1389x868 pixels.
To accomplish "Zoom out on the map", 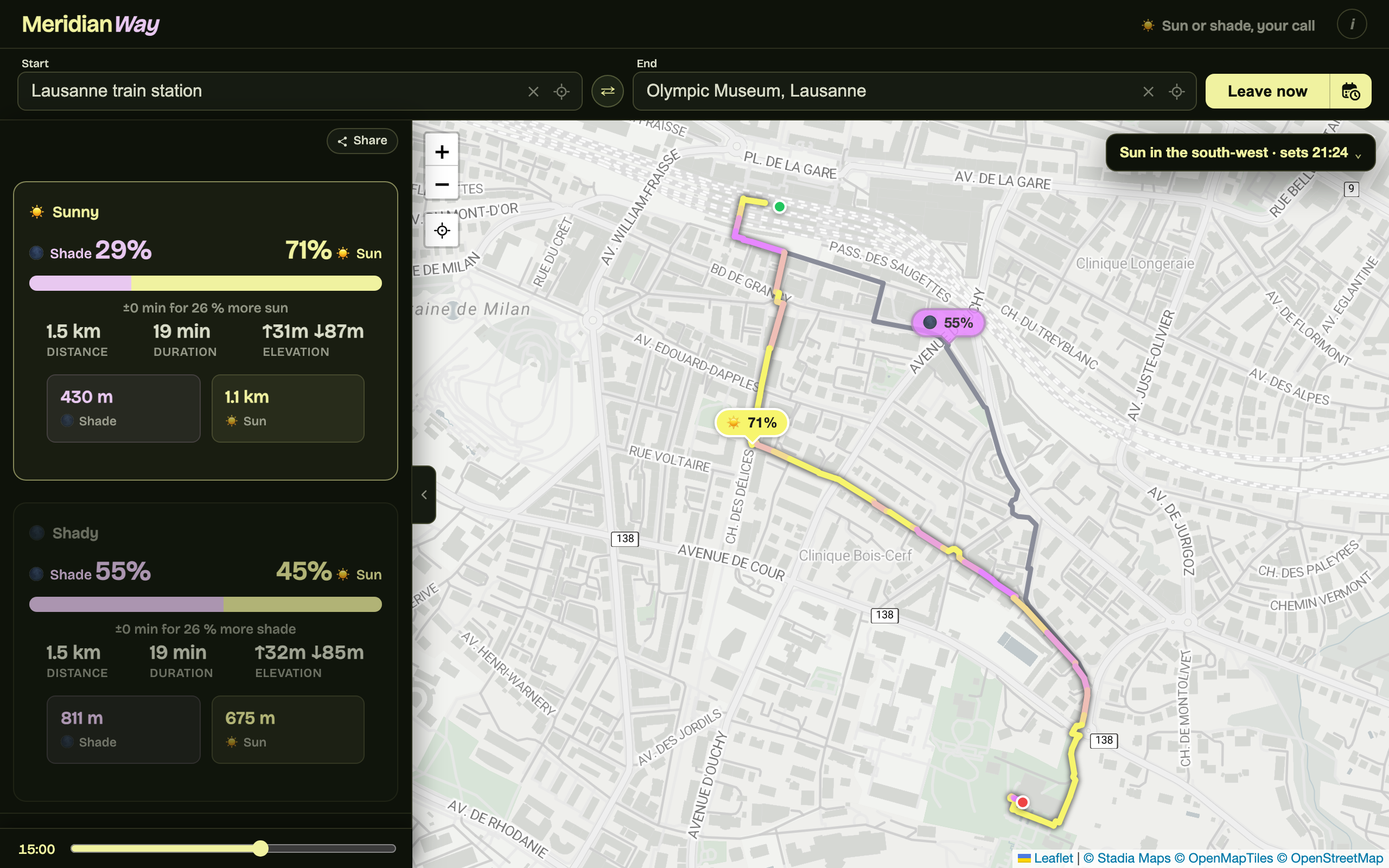I will 441,184.
